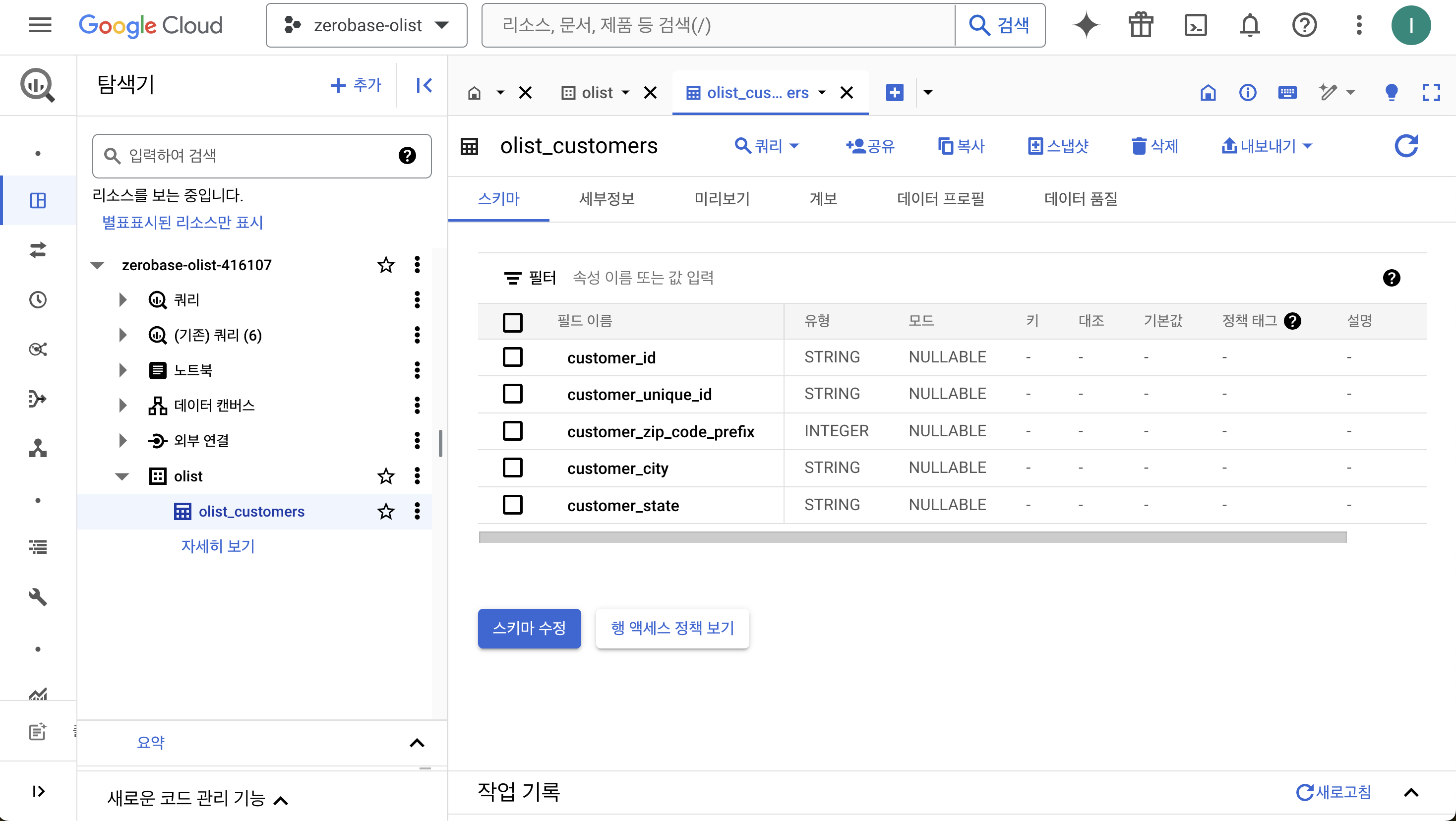1456x821 pixels.
Task: Open the zerobase-olist project selector dropdown
Action: [366, 25]
